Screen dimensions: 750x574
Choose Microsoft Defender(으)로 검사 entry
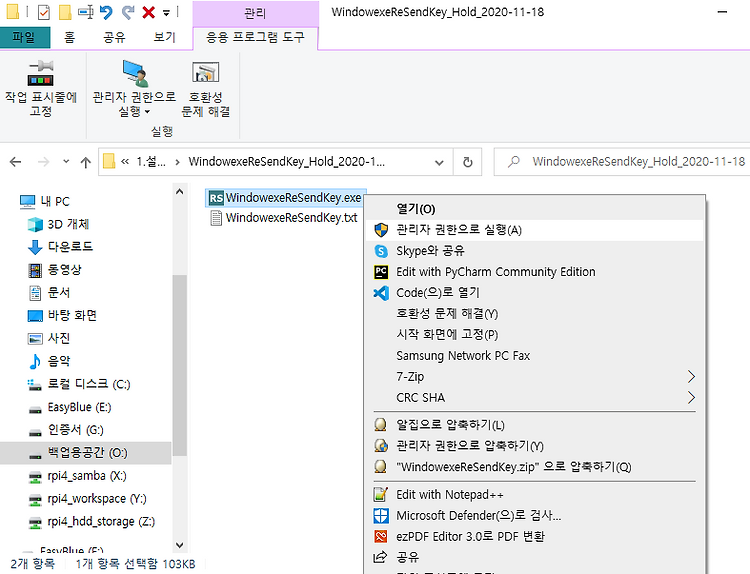click(x=534, y=516)
